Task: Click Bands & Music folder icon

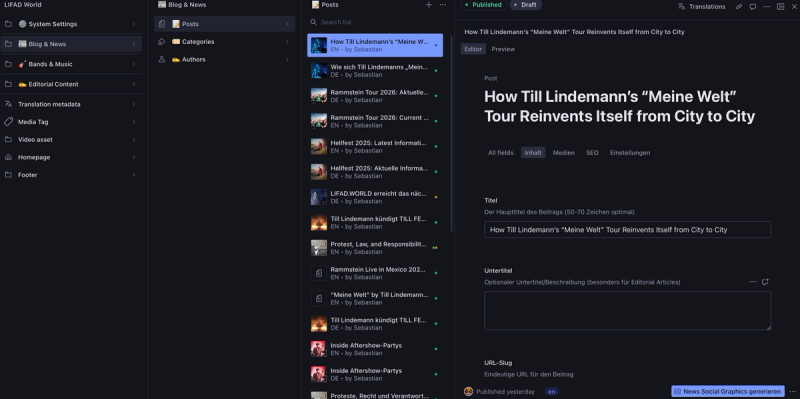Action: 8,64
